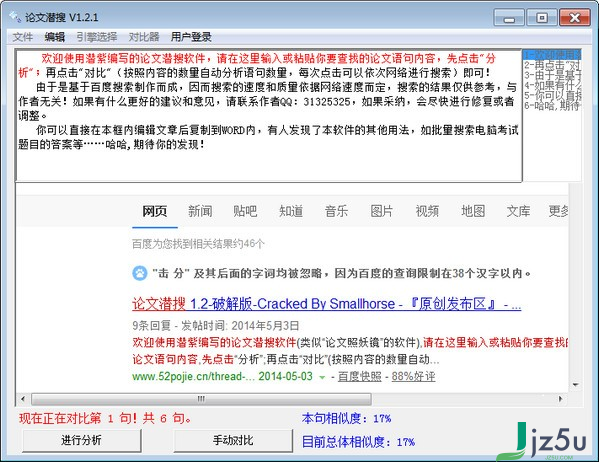
Task: Click the 9条回复 发帖时间 2014年5月3日 line
Action: tap(215, 326)
